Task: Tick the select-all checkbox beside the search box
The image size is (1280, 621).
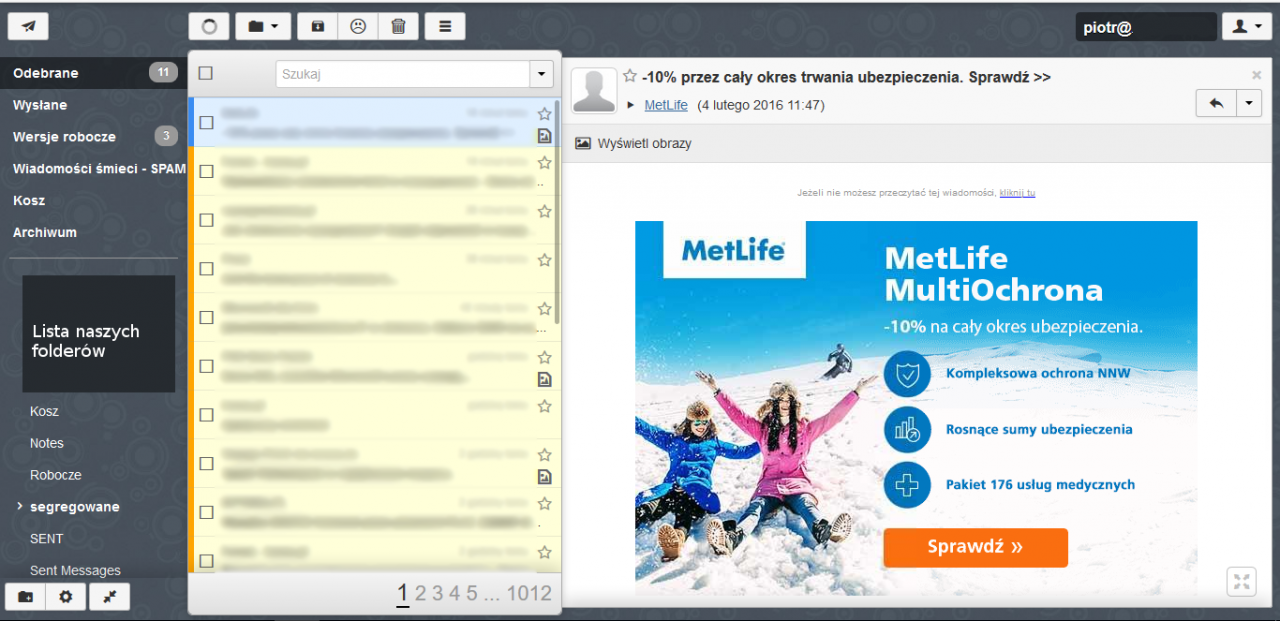Action: pyautogui.click(x=206, y=73)
